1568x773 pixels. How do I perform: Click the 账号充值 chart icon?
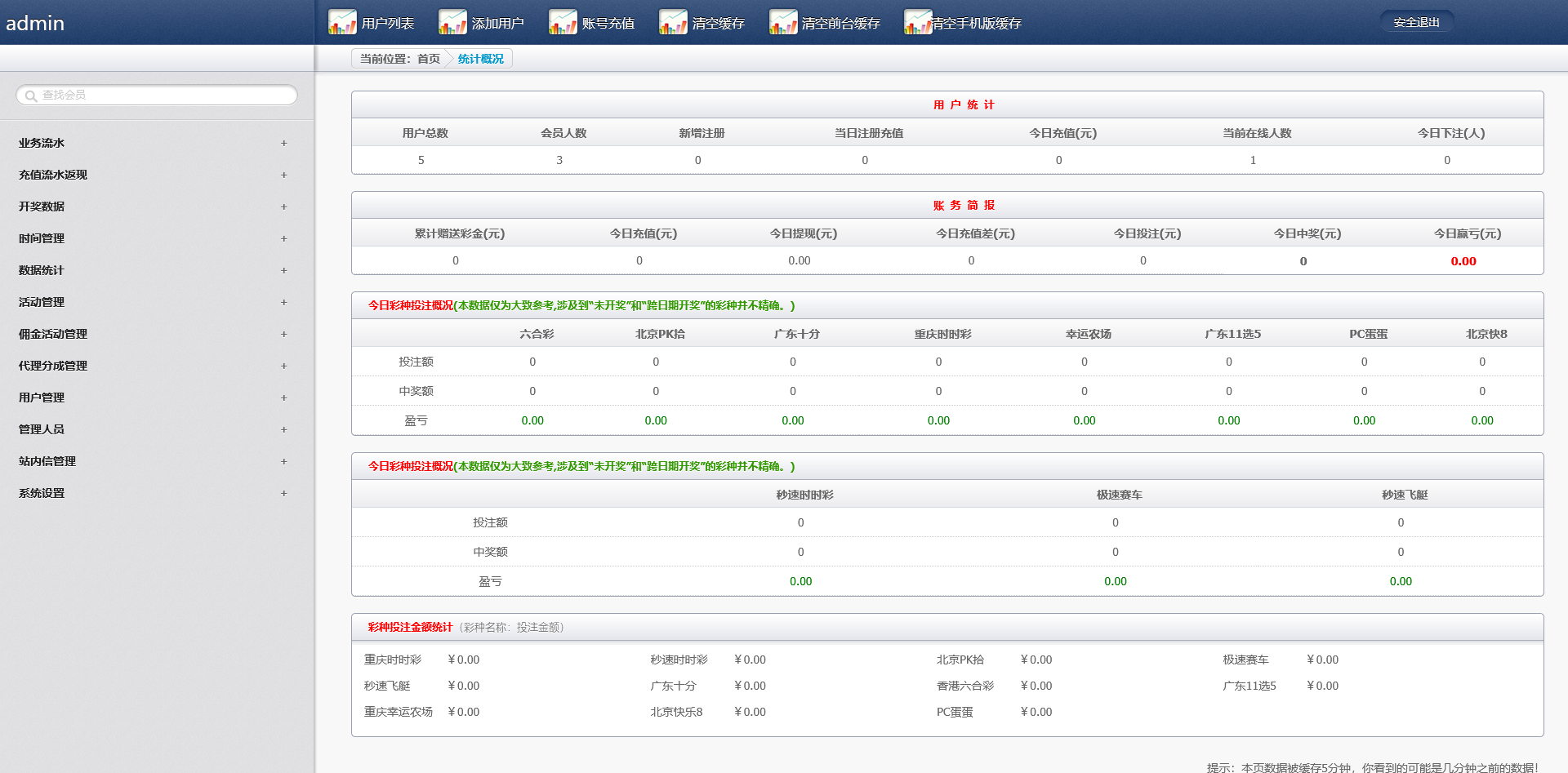562,22
